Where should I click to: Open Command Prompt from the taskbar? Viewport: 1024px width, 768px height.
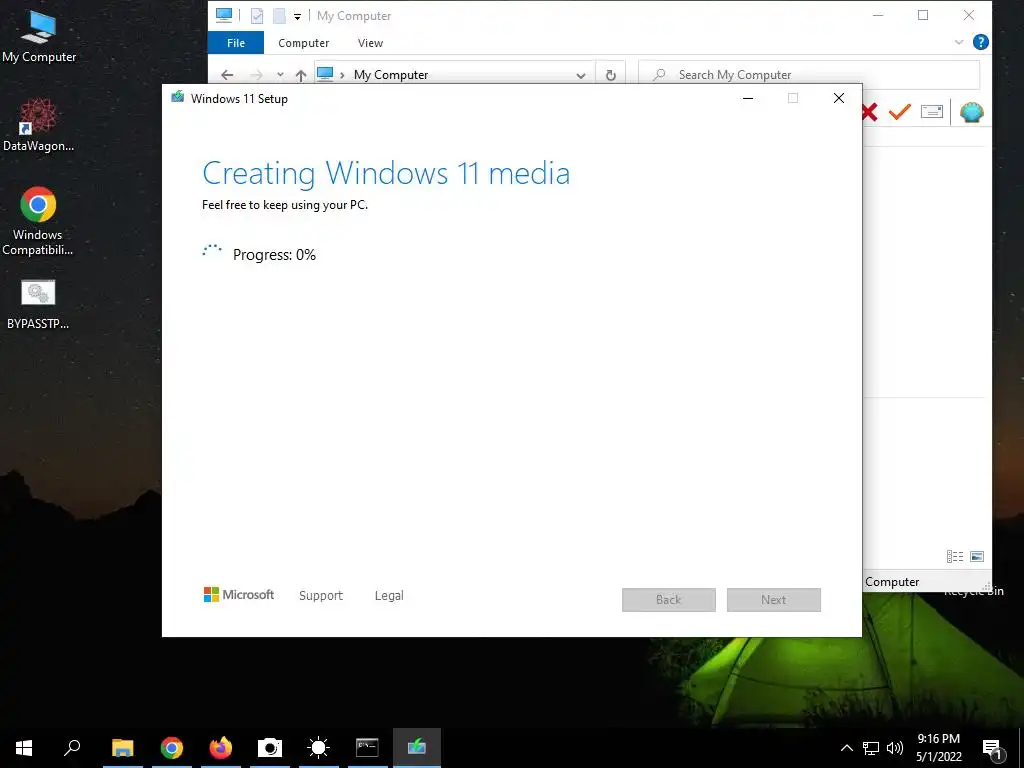pyautogui.click(x=367, y=748)
